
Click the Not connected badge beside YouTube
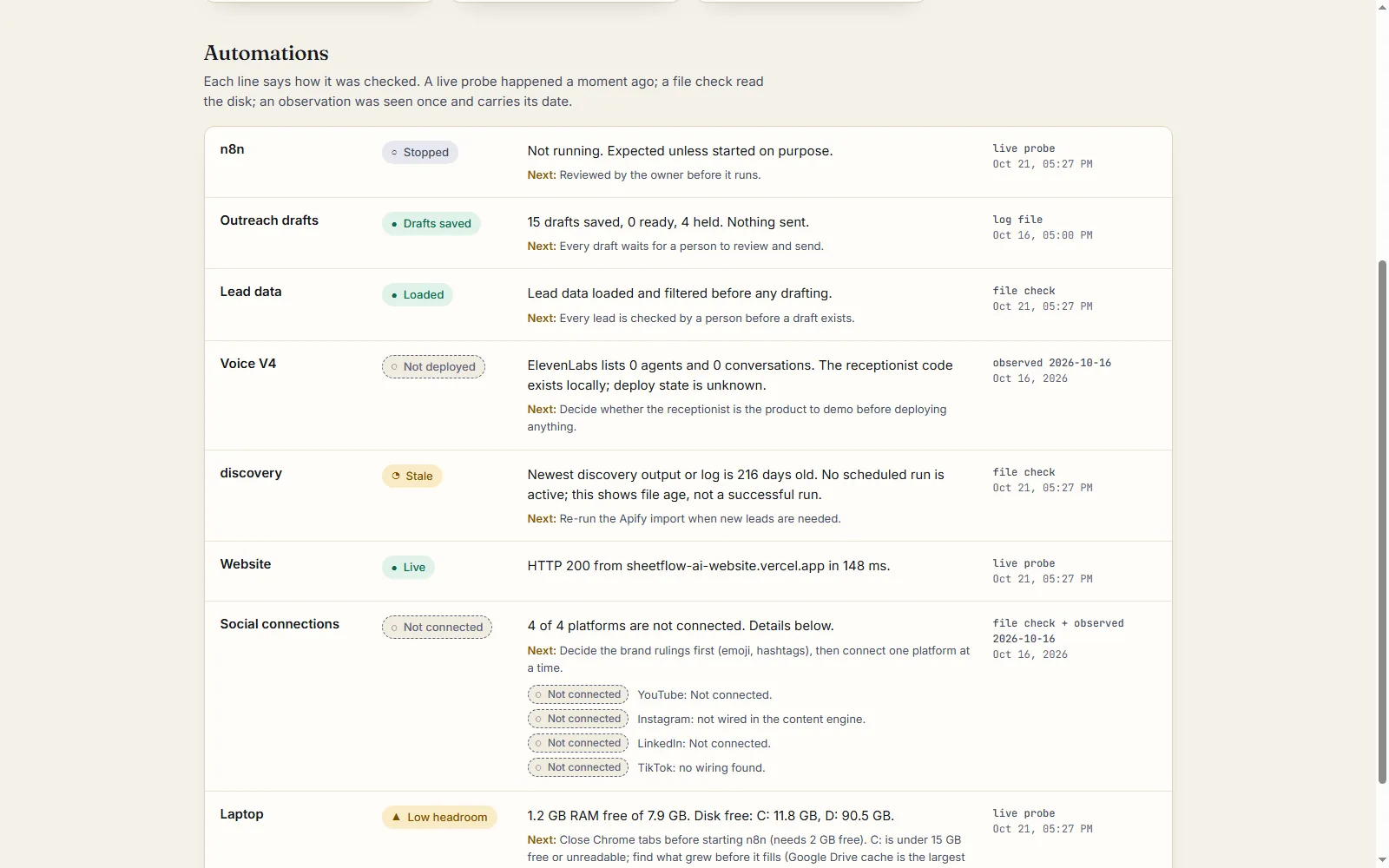(x=578, y=695)
